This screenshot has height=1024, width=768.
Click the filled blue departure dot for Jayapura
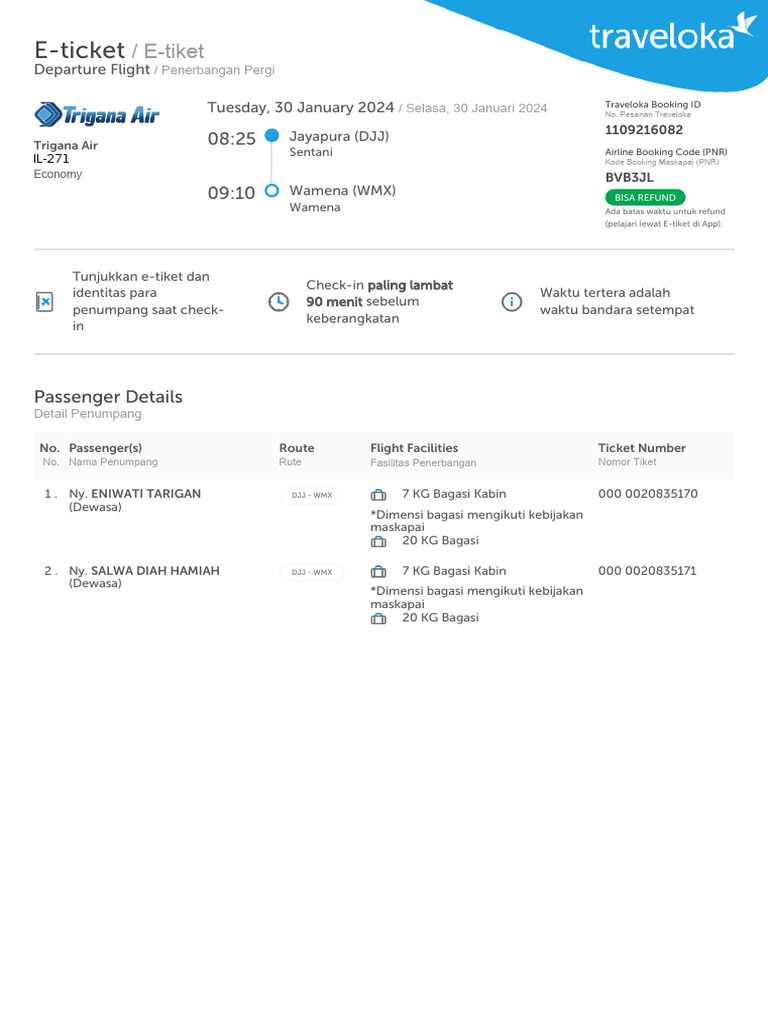(271, 137)
